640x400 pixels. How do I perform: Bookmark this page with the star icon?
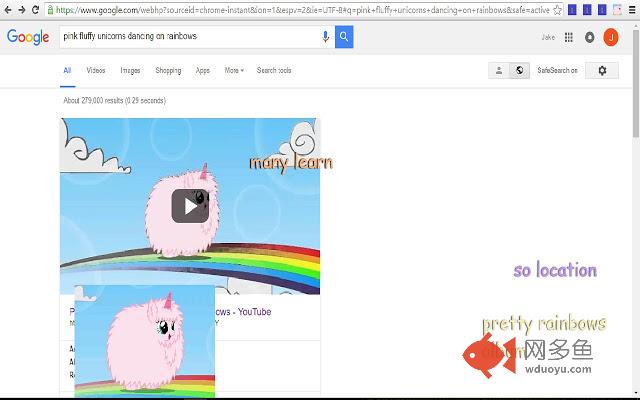557,10
